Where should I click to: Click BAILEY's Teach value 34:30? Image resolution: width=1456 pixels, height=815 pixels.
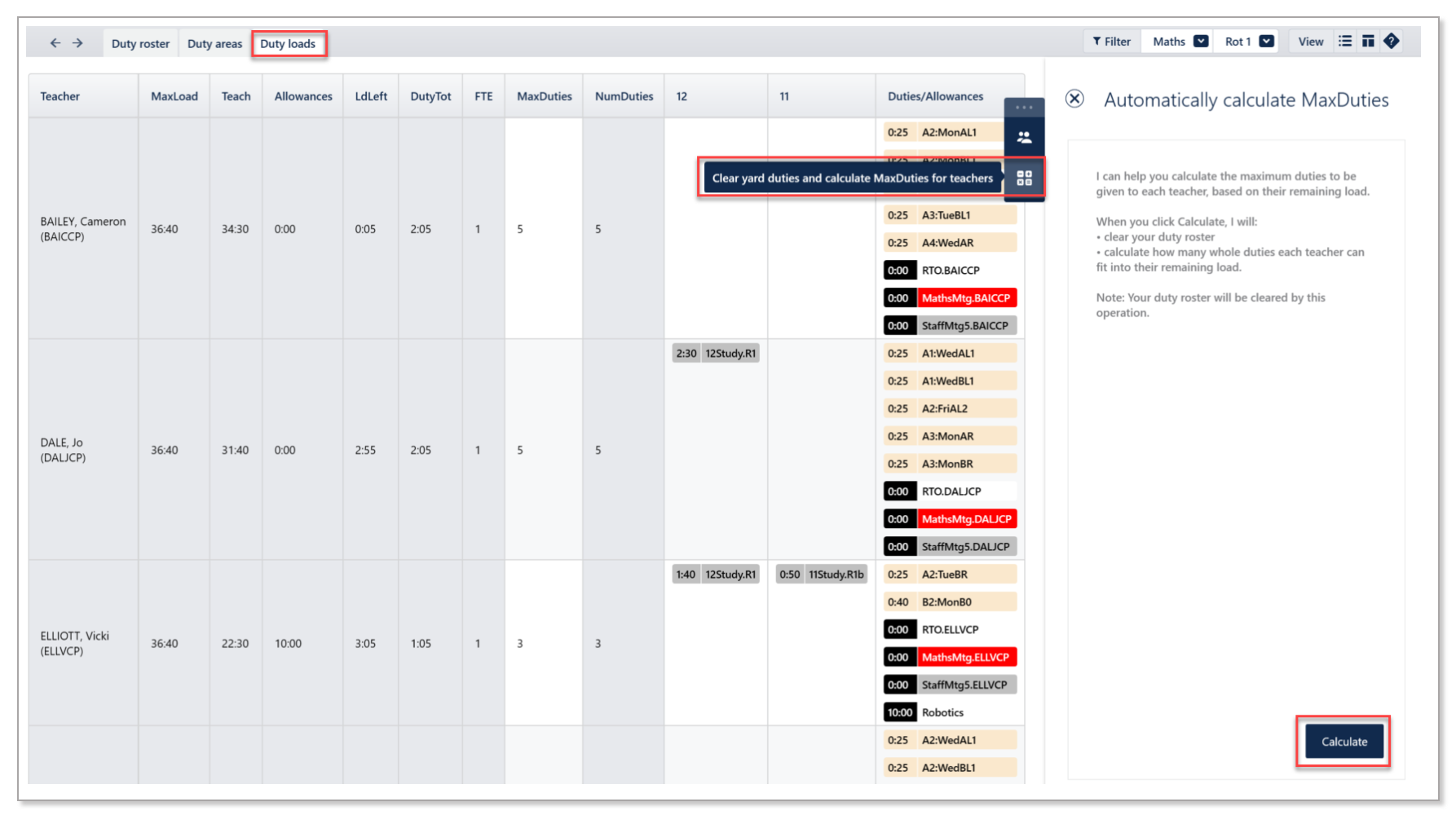click(236, 229)
